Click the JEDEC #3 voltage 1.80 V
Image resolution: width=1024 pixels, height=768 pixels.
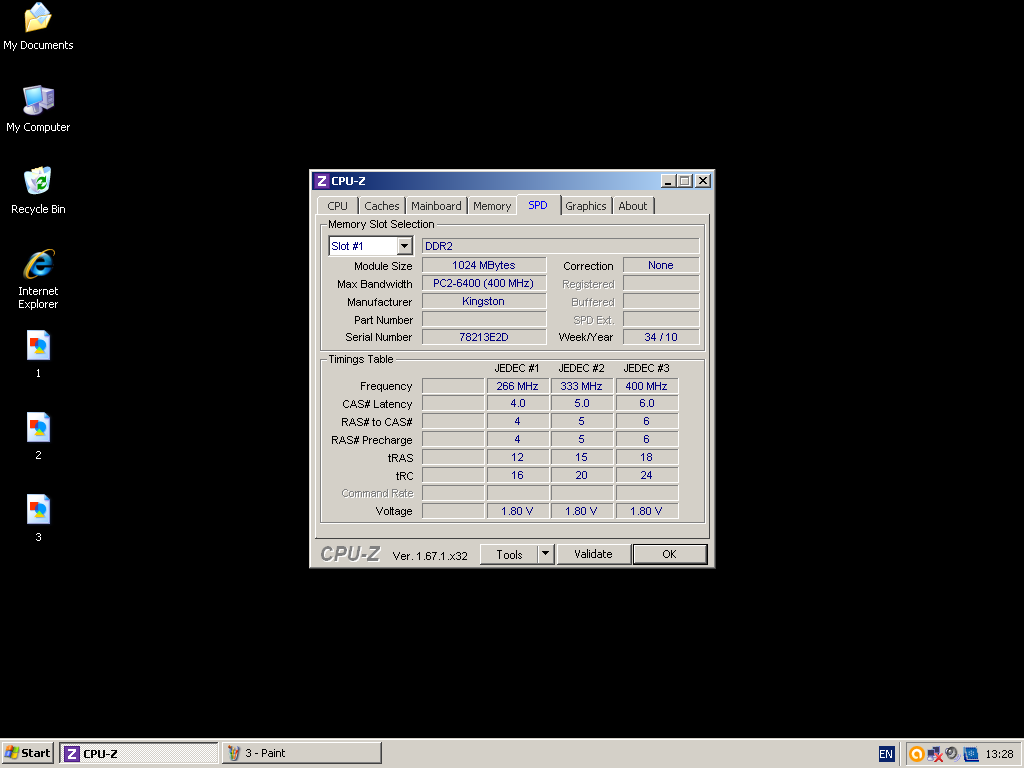647,511
